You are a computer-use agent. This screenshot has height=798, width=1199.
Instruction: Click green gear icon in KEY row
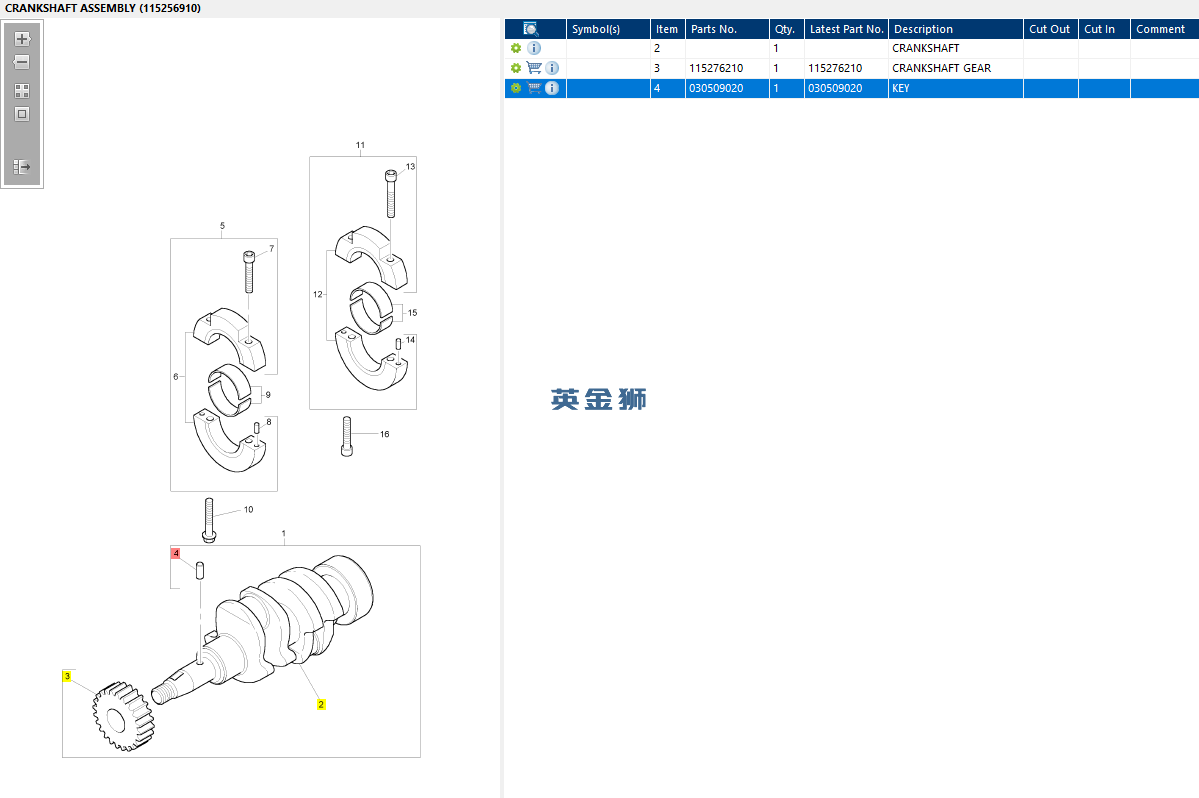pos(516,88)
